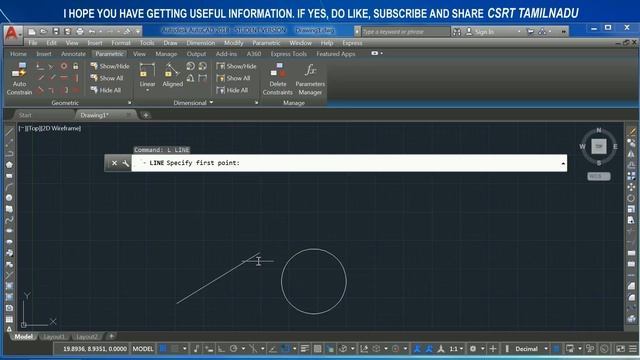This screenshot has width=640, height=360.
Task: Open the WCS coordinate system dropdown
Action: click(x=599, y=176)
